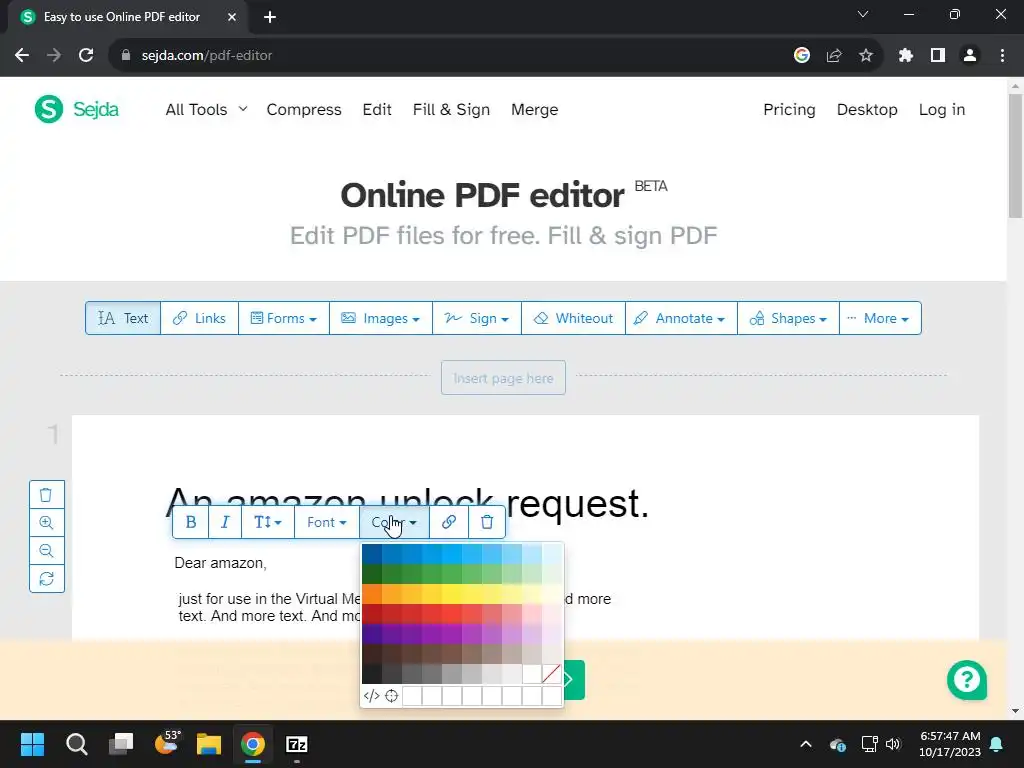The image size is (1024, 768).
Task: Pick the black color swatch
Action: pos(372,674)
